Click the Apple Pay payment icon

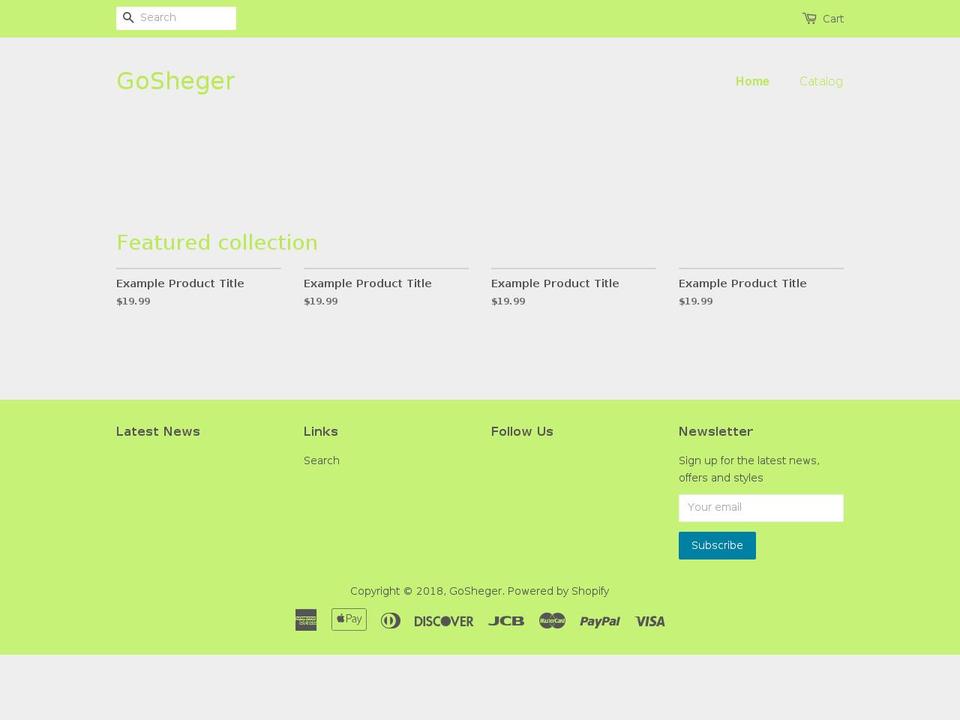coord(349,620)
